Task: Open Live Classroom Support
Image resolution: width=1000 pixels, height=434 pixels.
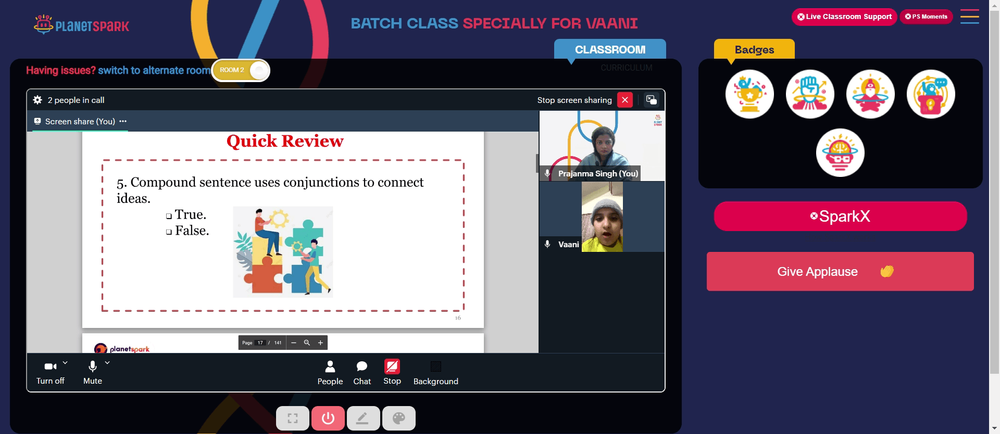Action: click(844, 17)
